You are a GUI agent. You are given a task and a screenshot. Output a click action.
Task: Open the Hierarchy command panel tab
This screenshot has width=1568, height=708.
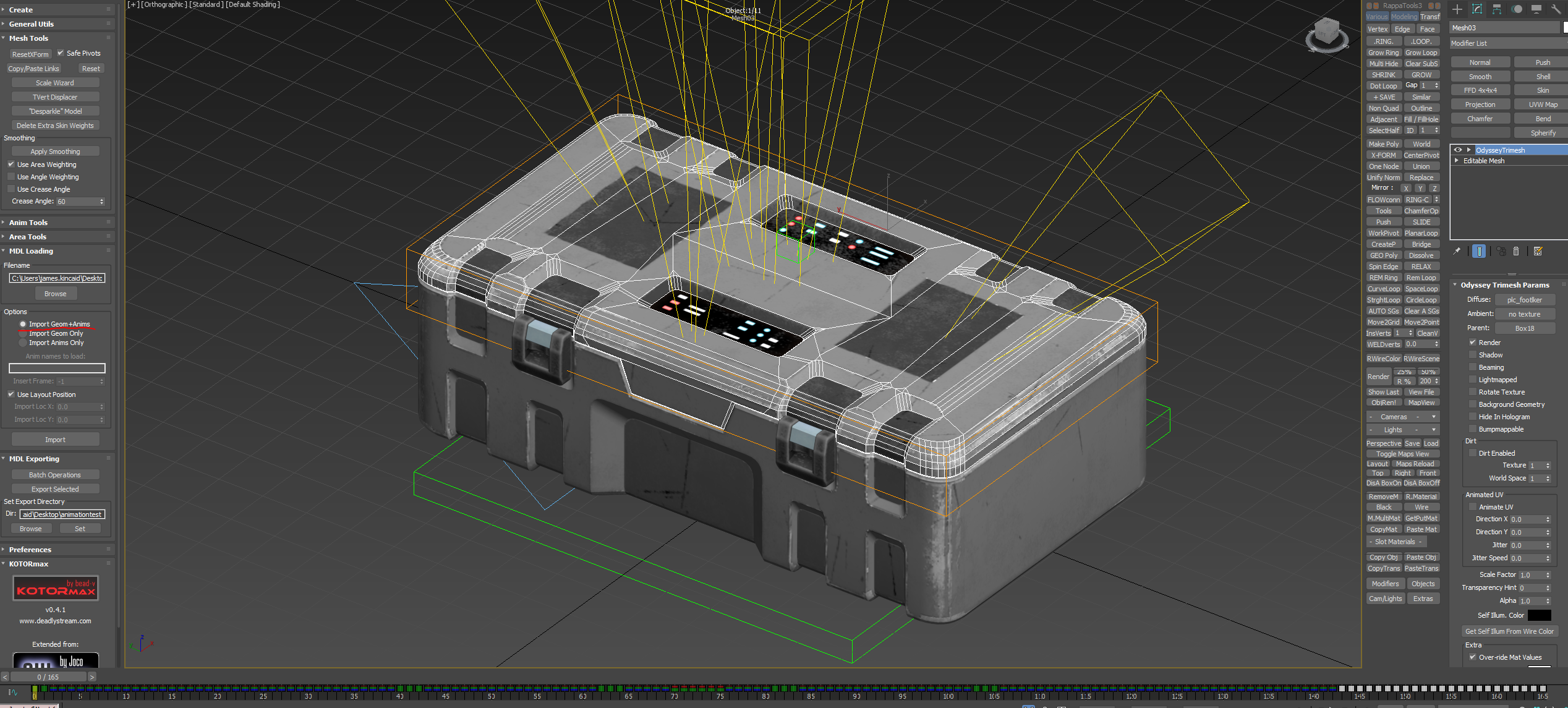point(1497,9)
